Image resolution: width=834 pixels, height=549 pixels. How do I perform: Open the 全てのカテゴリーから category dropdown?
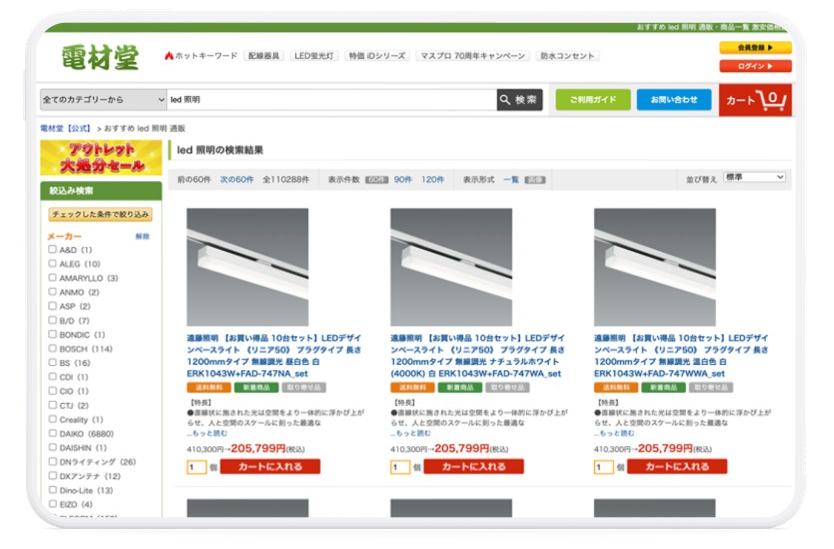pos(103,99)
